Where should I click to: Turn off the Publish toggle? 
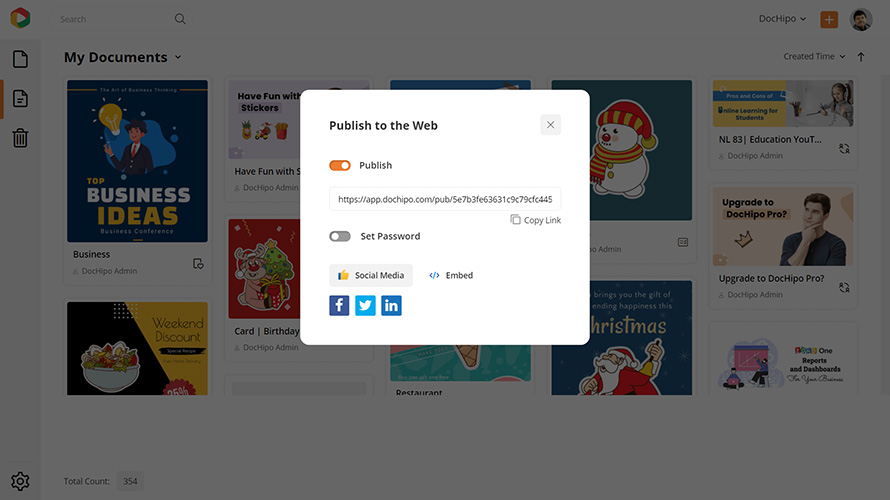pyautogui.click(x=340, y=165)
